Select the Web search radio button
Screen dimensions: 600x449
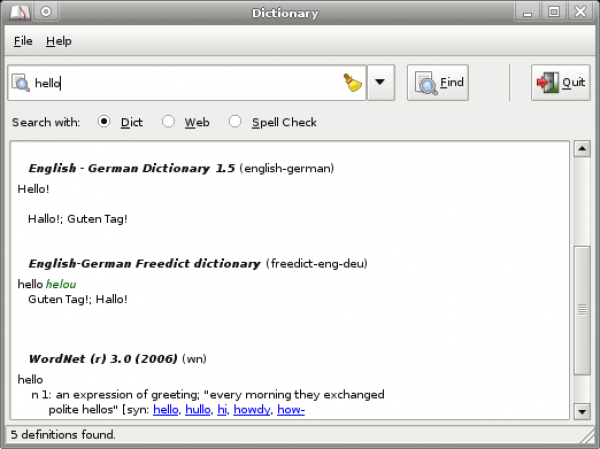pyautogui.click(x=168, y=121)
